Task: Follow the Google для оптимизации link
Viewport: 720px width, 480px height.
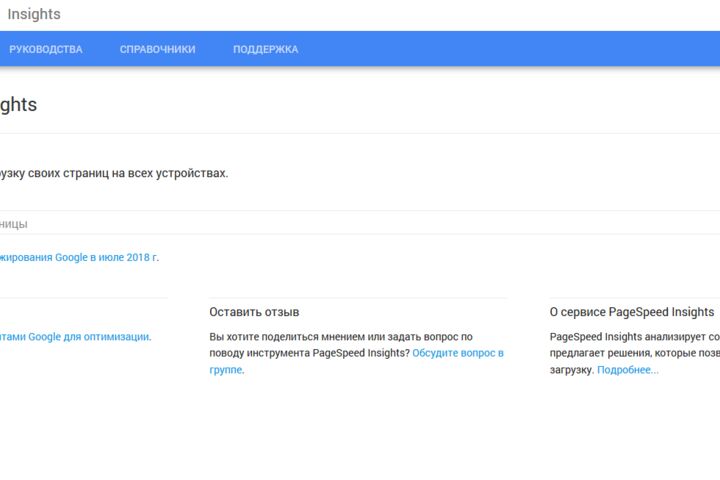Action: pos(75,337)
